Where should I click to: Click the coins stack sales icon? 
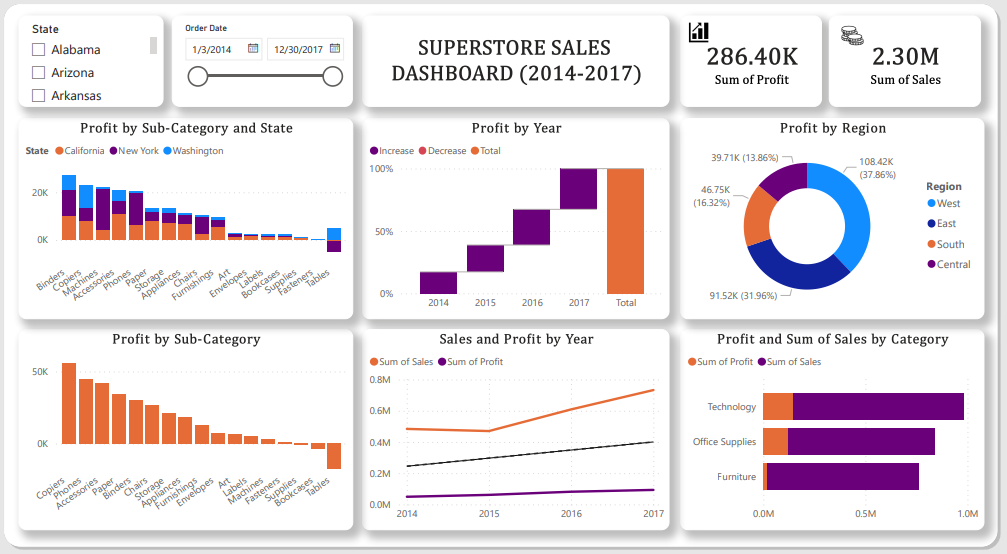[852, 36]
